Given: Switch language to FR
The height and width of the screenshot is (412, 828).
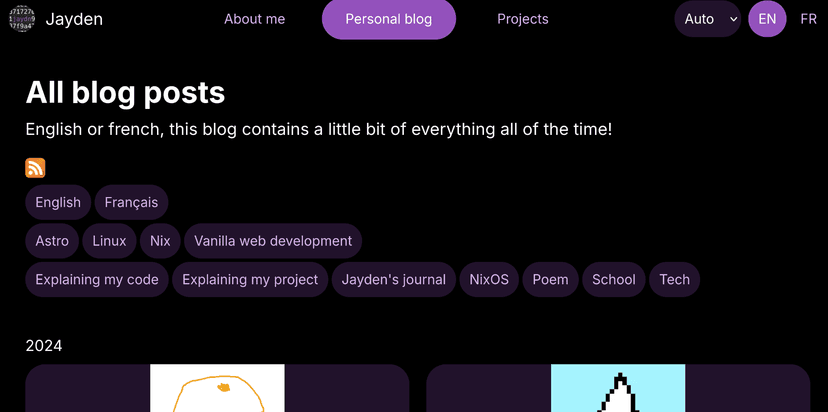Looking at the screenshot, I should click(808, 19).
